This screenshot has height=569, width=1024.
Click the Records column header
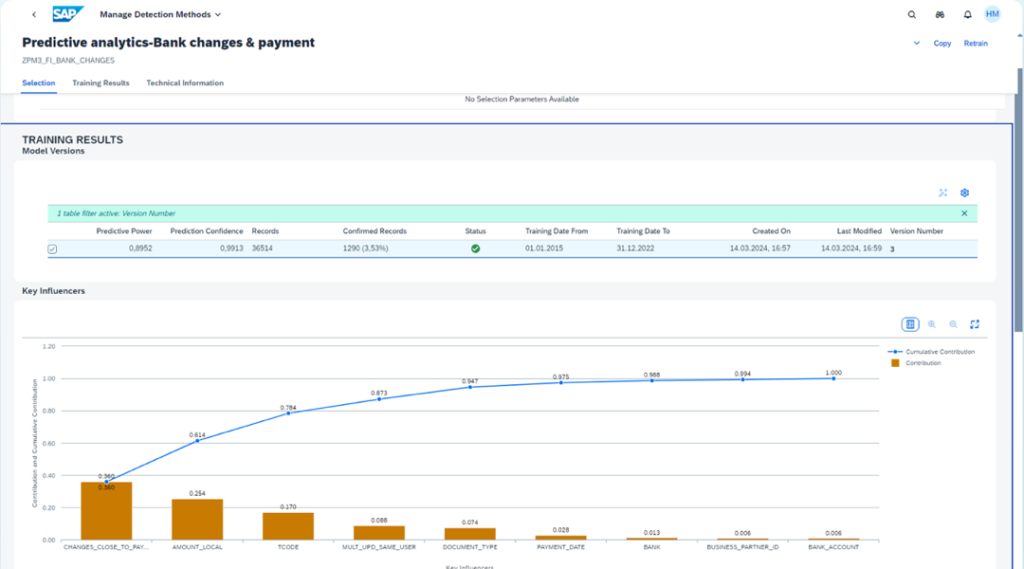click(265, 231)
